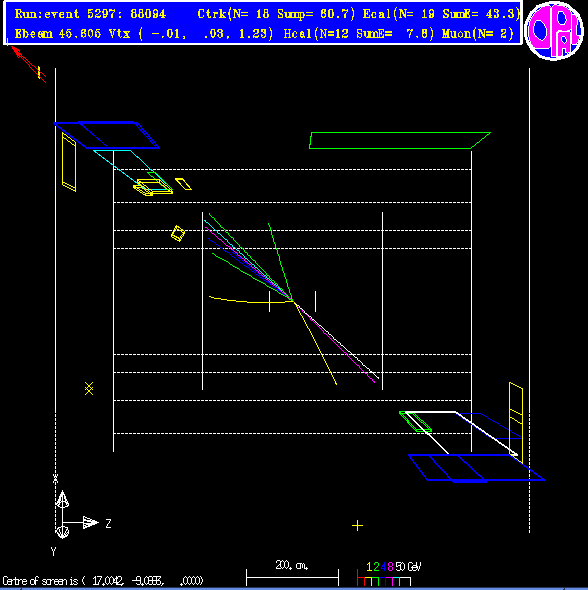The image size is (588, 590).
Task: Select the yellow X marker on the left side
Action: click(x=89, y=389)
